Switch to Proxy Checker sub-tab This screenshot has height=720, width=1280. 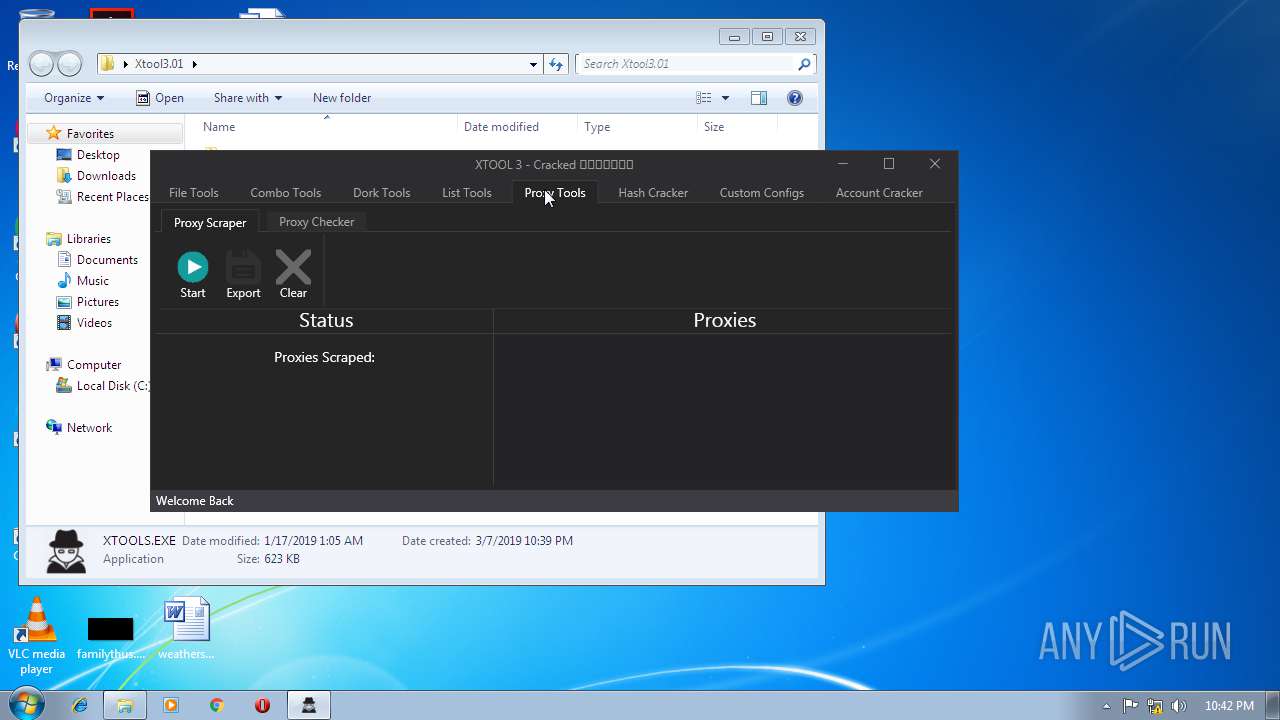316,222
